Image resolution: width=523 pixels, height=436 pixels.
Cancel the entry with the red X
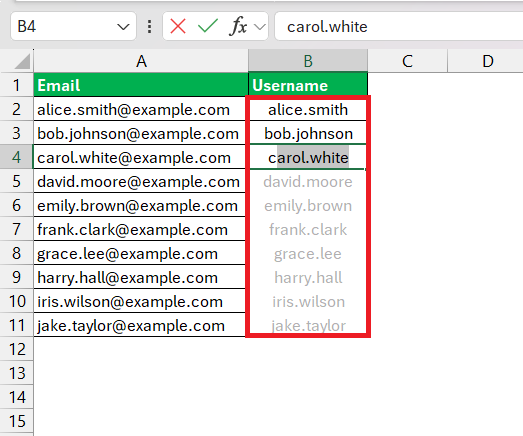pos(178,26)
